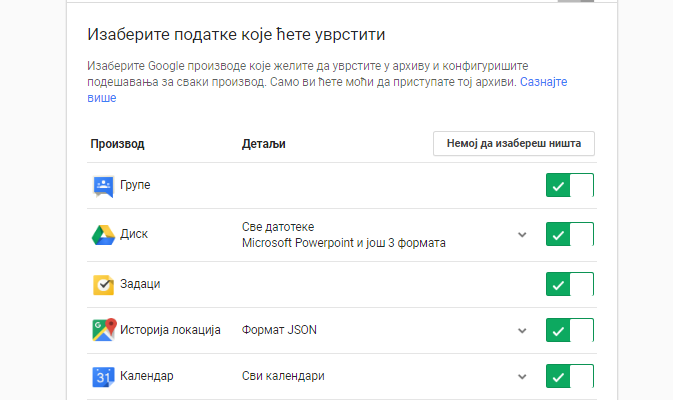Click the Задаци product label
This screenshot has height=400, width=673.
[140, 284]
